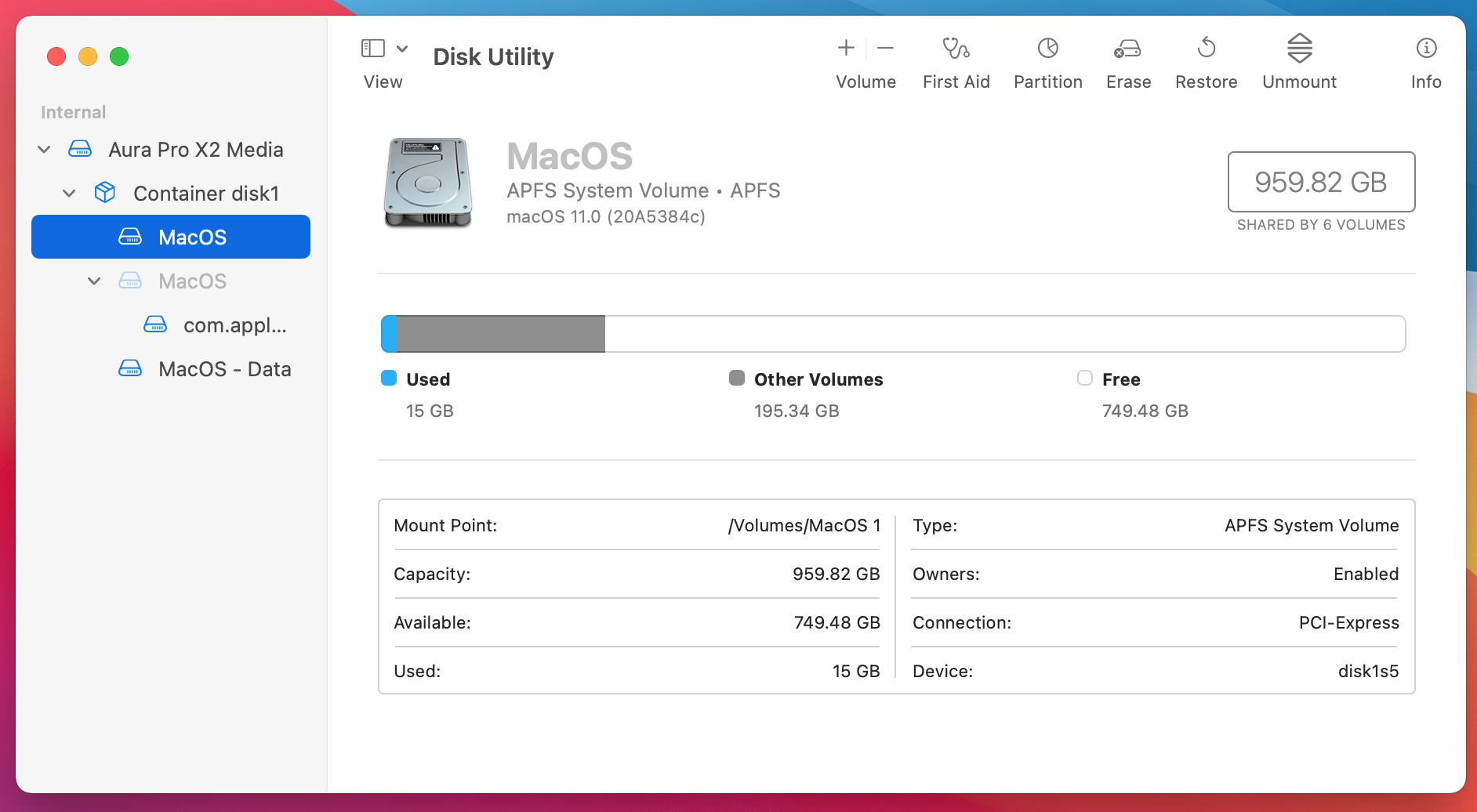Click the Info toolbar label
Viewport: 1477px width, 812px height.
(1426, 82)
